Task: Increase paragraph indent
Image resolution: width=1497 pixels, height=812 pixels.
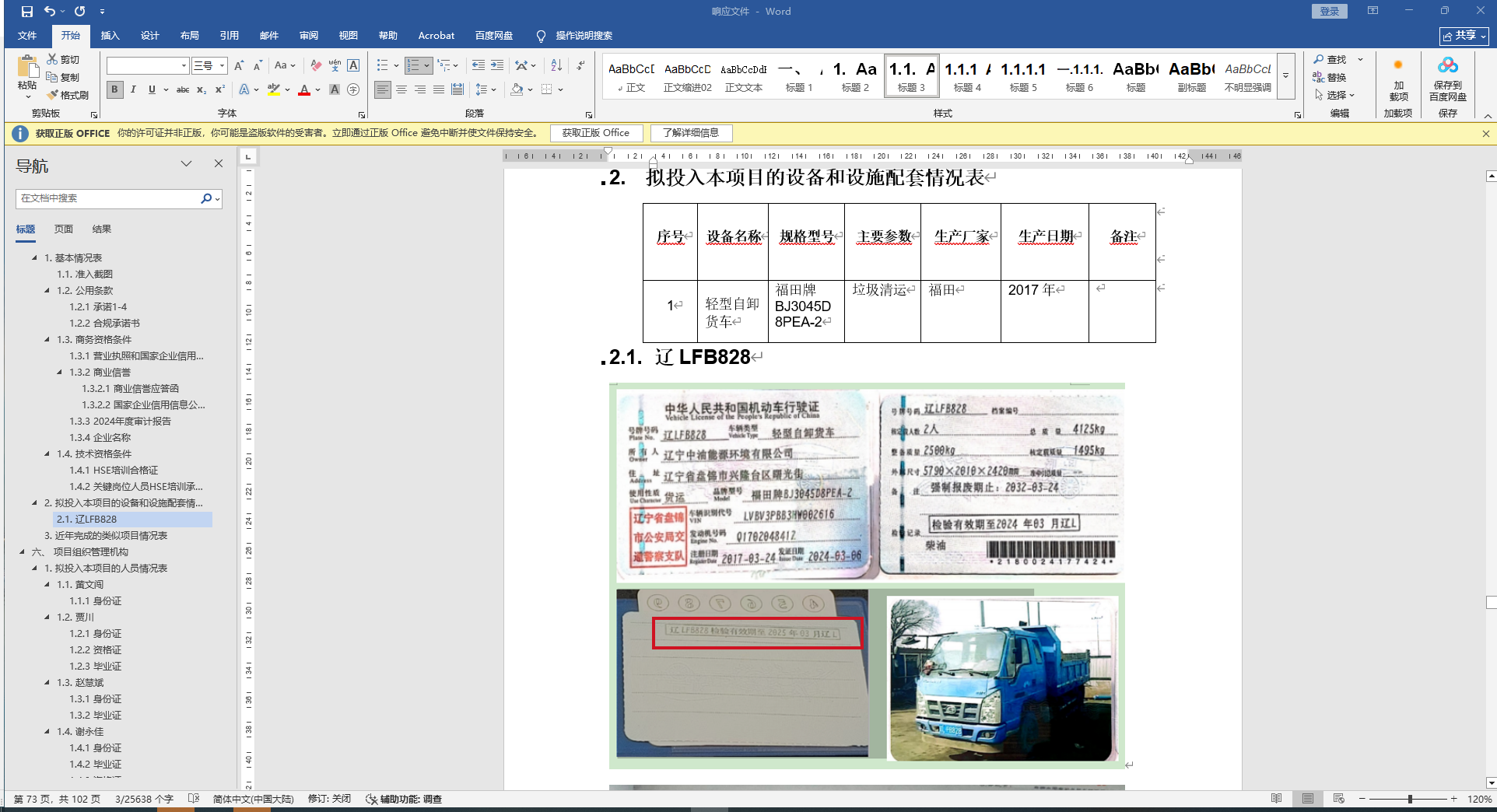Action: (x=497, y=65)
